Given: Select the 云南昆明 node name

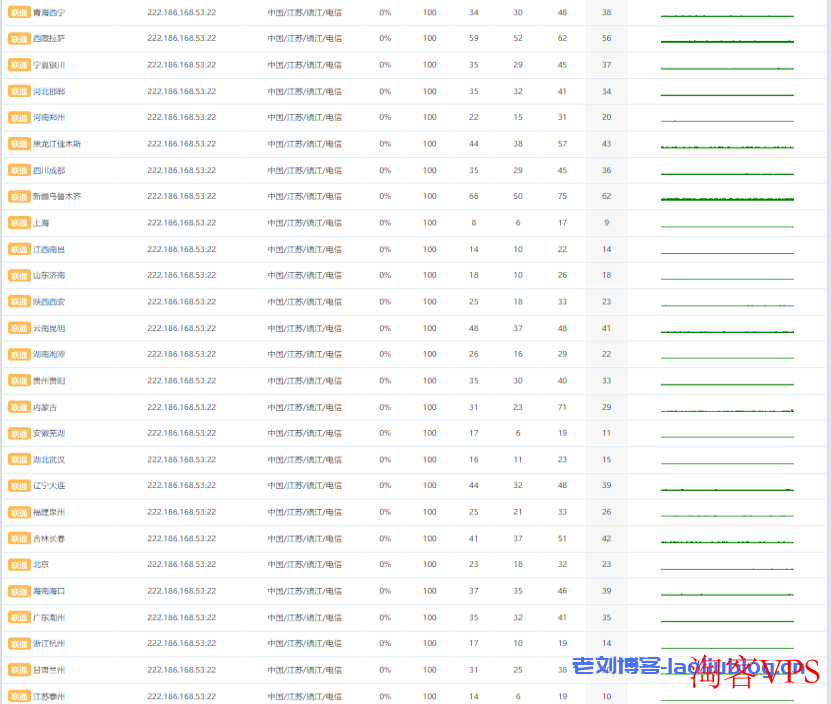Looking at the screenshot, I should tap(49, 328).
